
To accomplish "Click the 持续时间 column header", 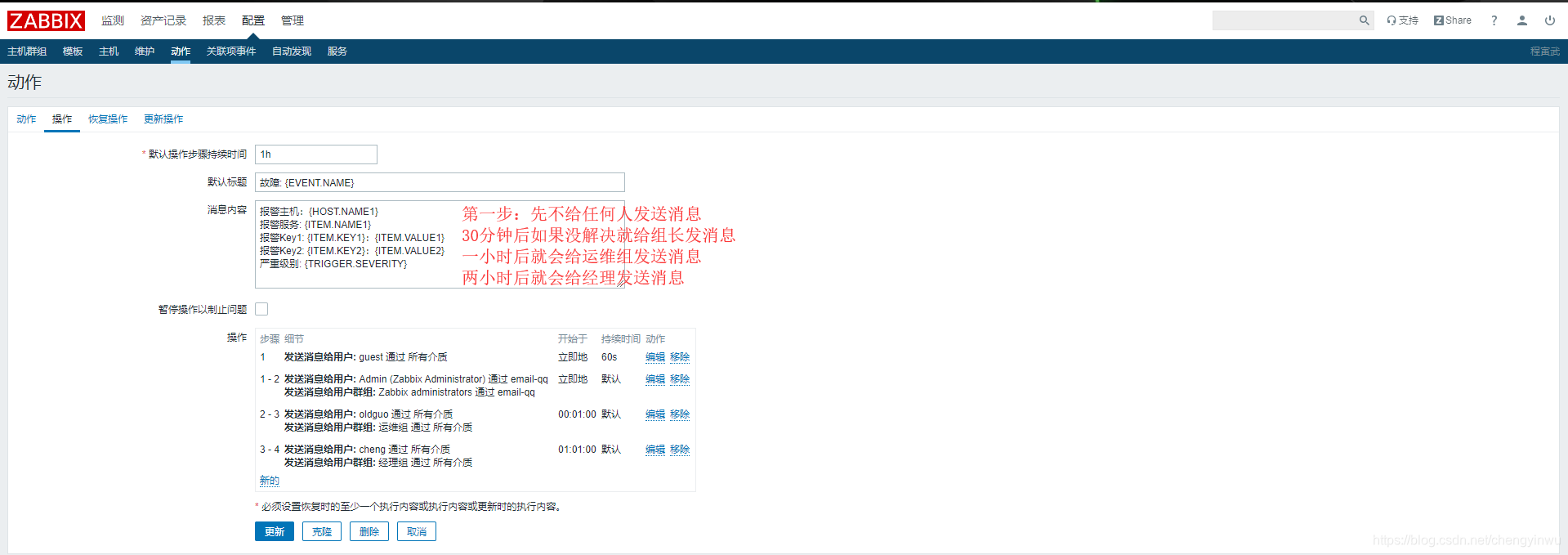I will (x=621, y=338).
